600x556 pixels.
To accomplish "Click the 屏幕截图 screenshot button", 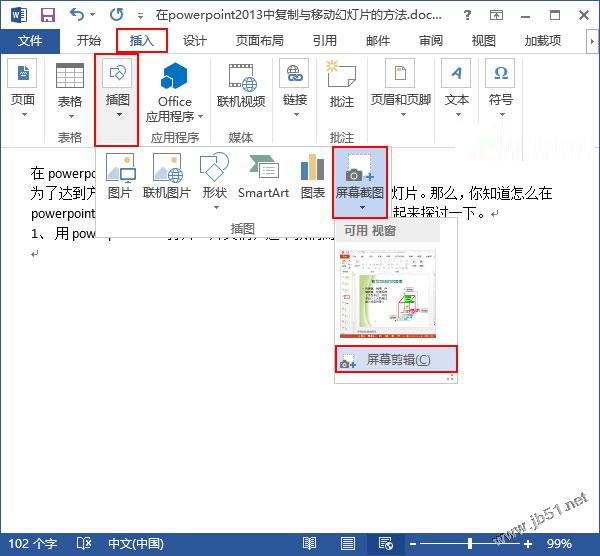I will [360, 182].
